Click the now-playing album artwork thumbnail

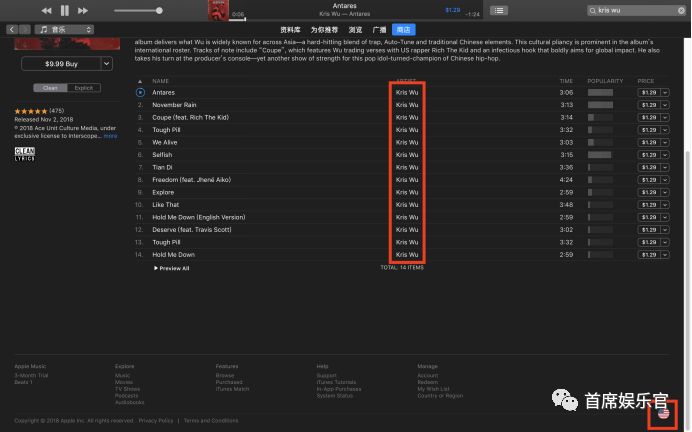pos(218,11)
